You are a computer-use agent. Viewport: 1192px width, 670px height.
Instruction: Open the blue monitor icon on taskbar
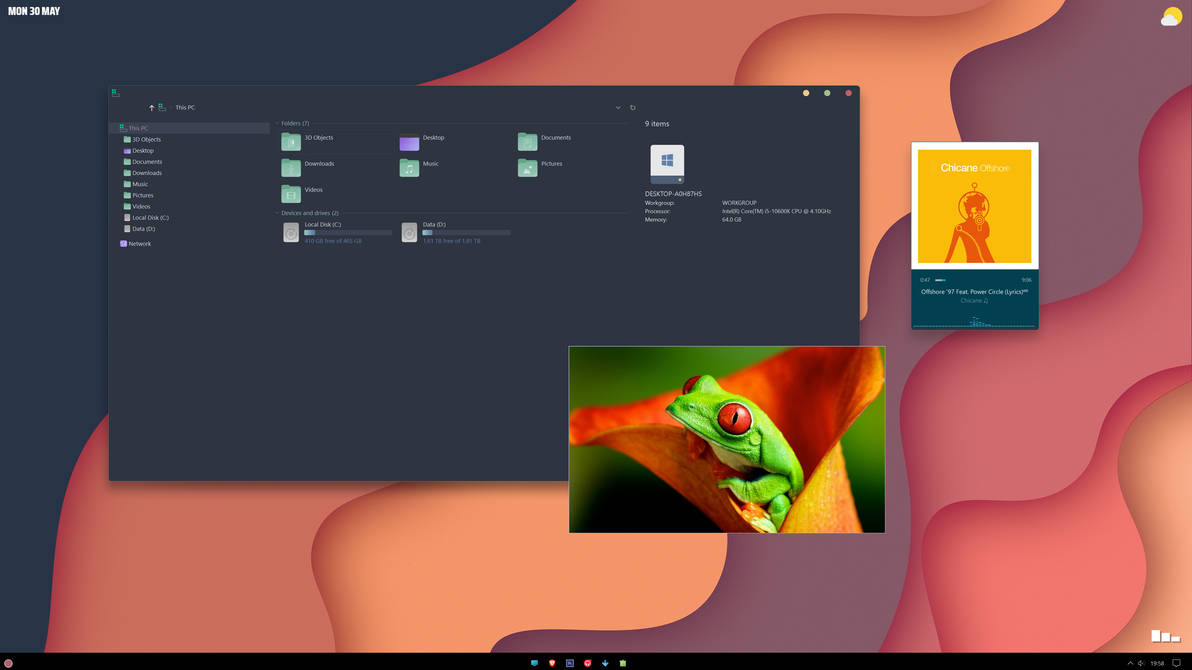pos(534,663)
